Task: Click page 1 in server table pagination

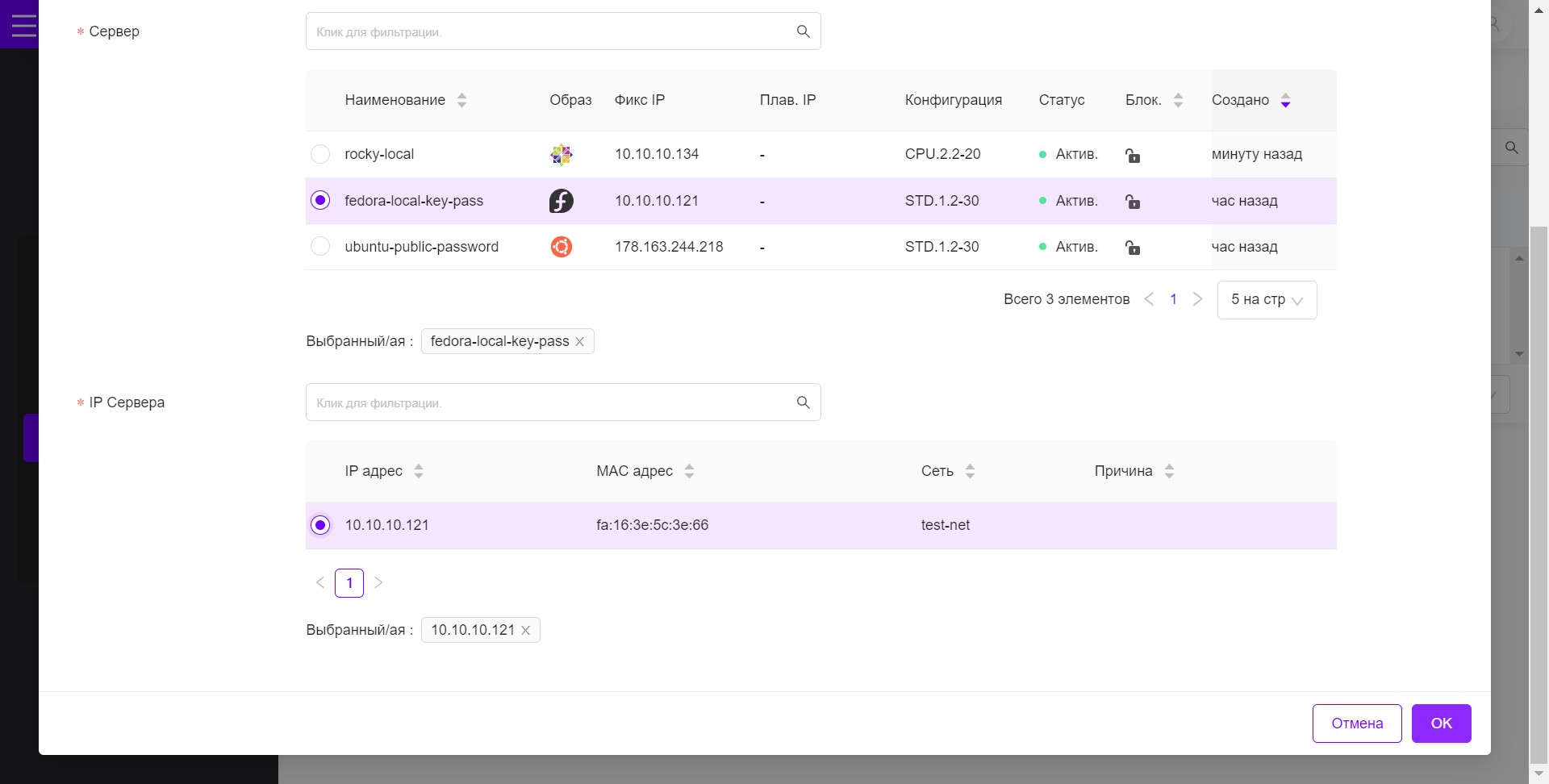Action: (x=1173, y=299)
